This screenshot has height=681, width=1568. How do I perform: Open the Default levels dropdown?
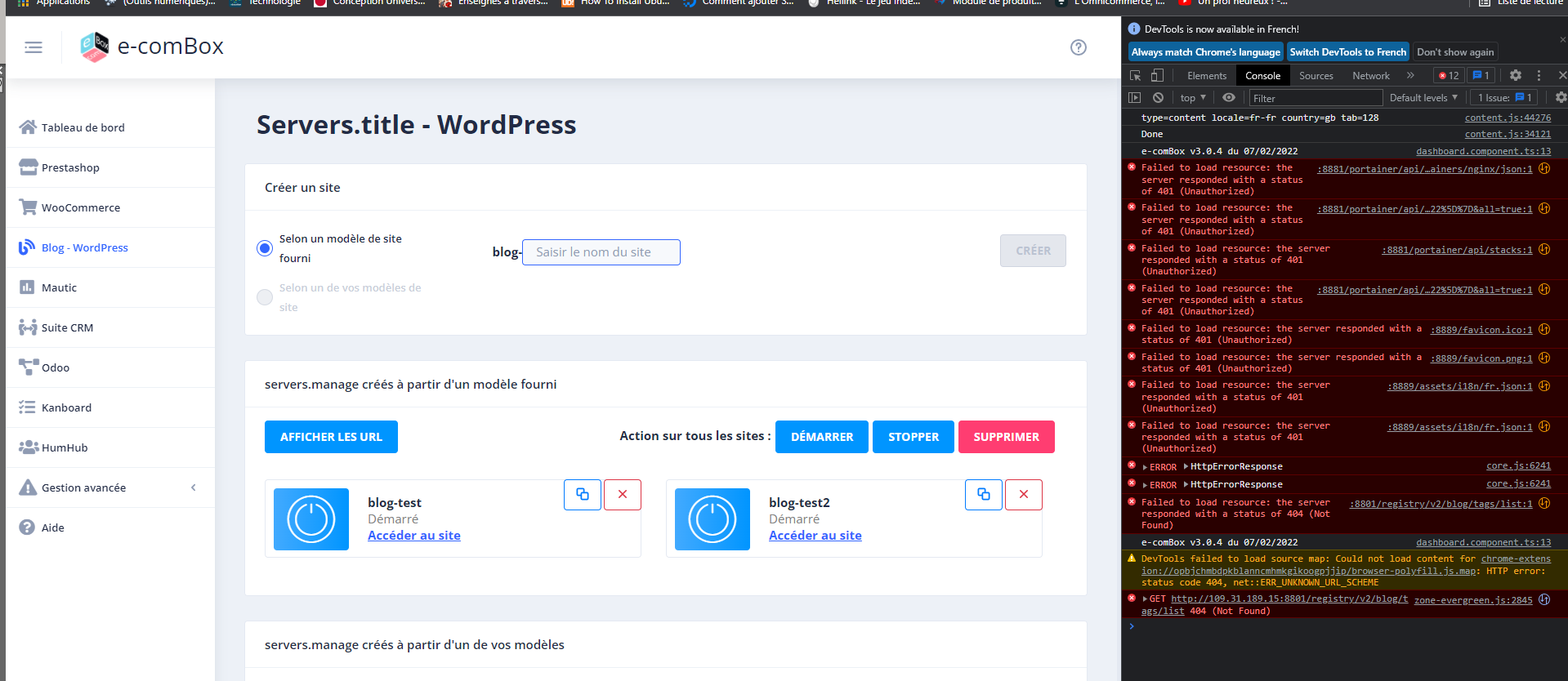coord(1424,98)
